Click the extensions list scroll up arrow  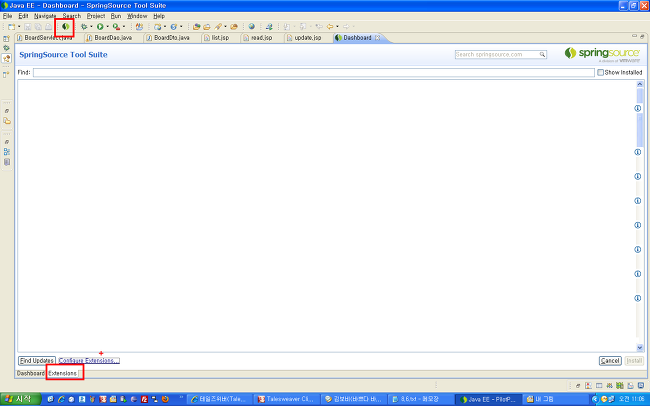coord(640,84)
